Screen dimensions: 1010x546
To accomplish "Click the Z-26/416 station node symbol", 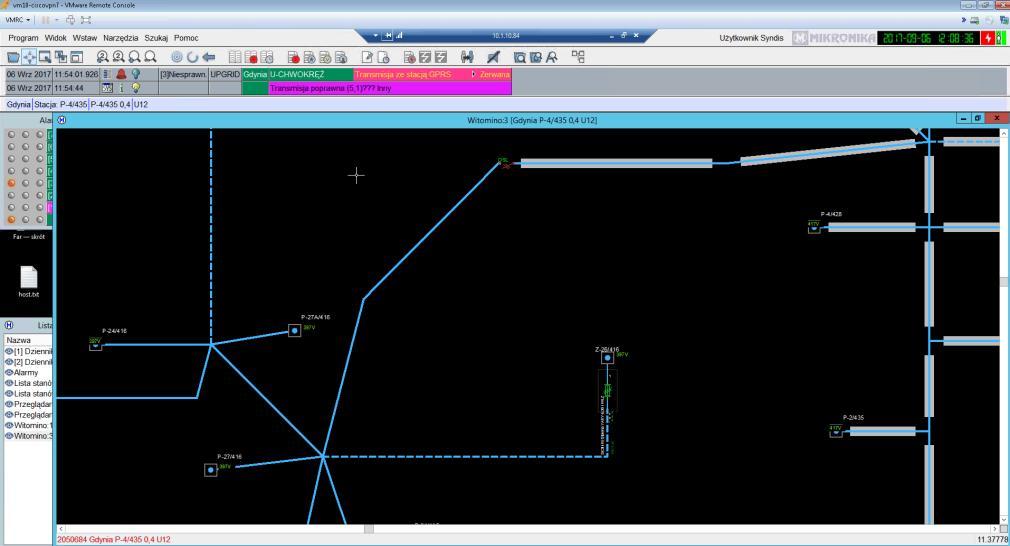I will click(607, 357).
